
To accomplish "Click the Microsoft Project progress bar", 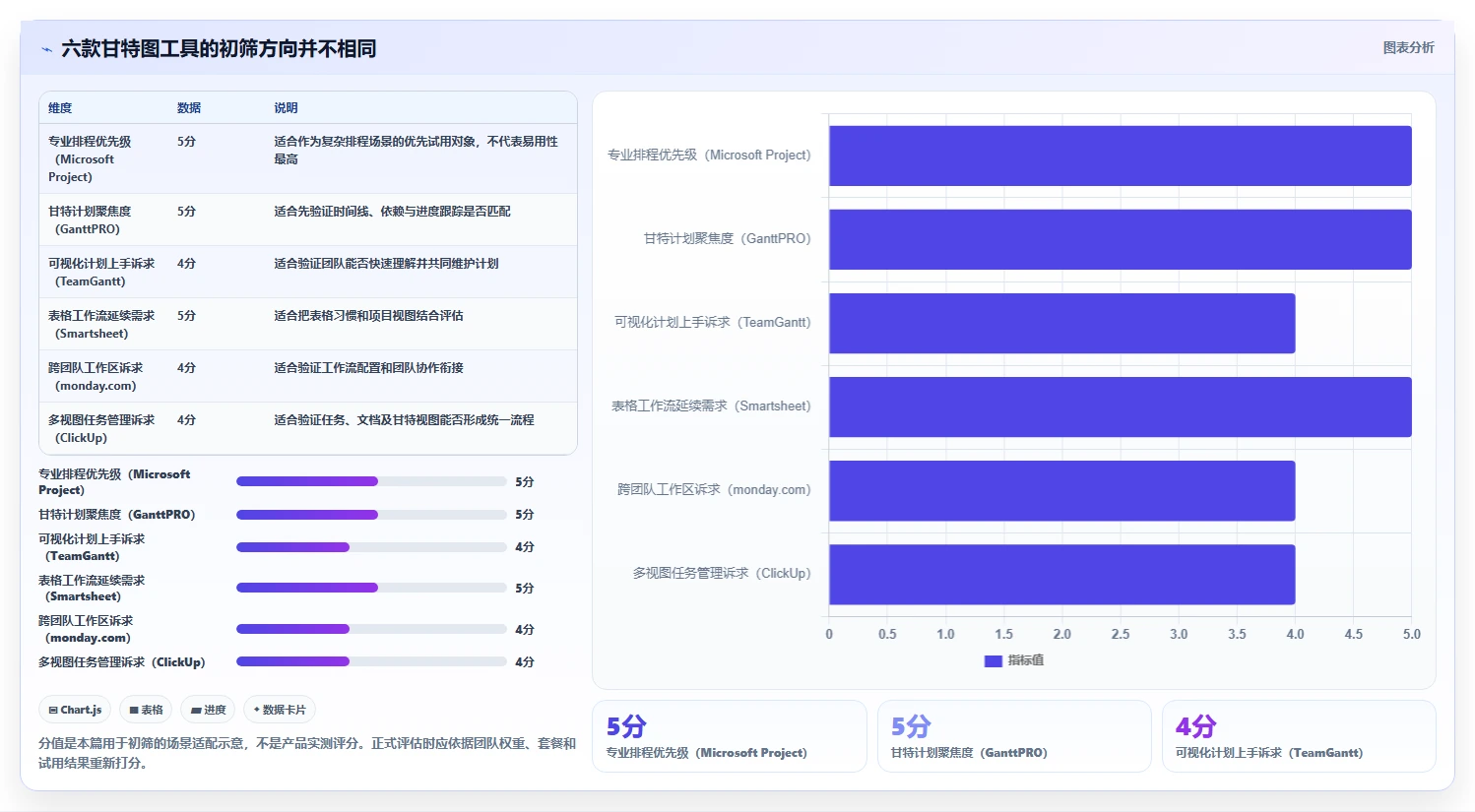I will click(x=371, y=482).
